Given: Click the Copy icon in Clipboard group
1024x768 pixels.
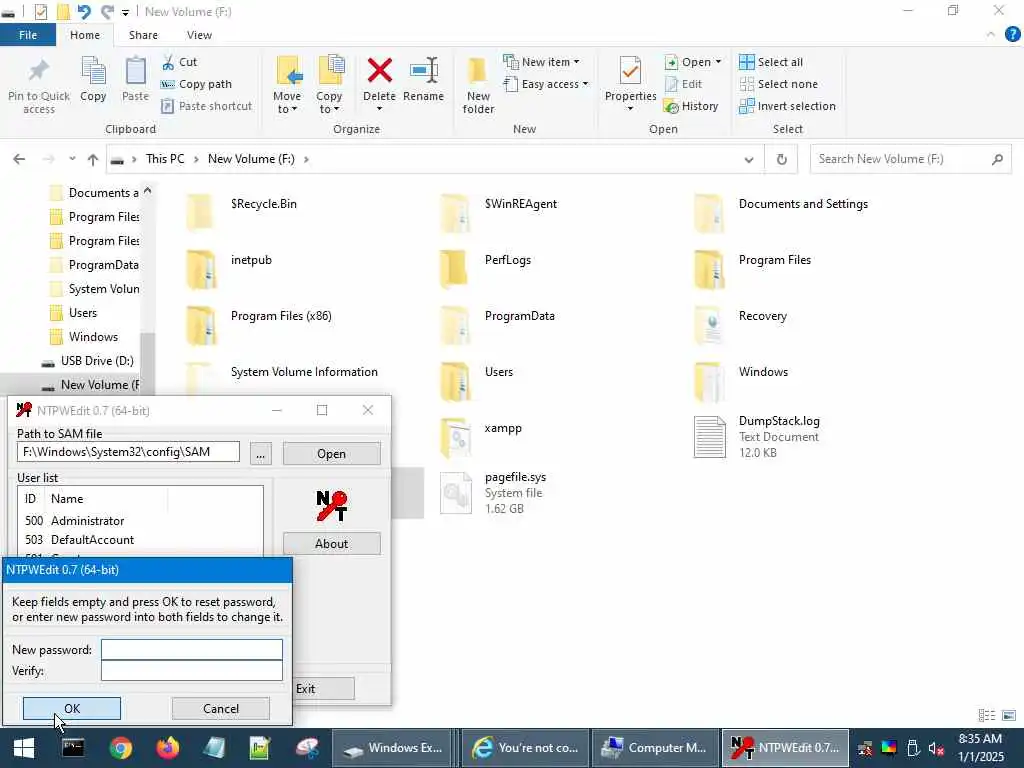Looking at the screenshot, I should point(93,71).
